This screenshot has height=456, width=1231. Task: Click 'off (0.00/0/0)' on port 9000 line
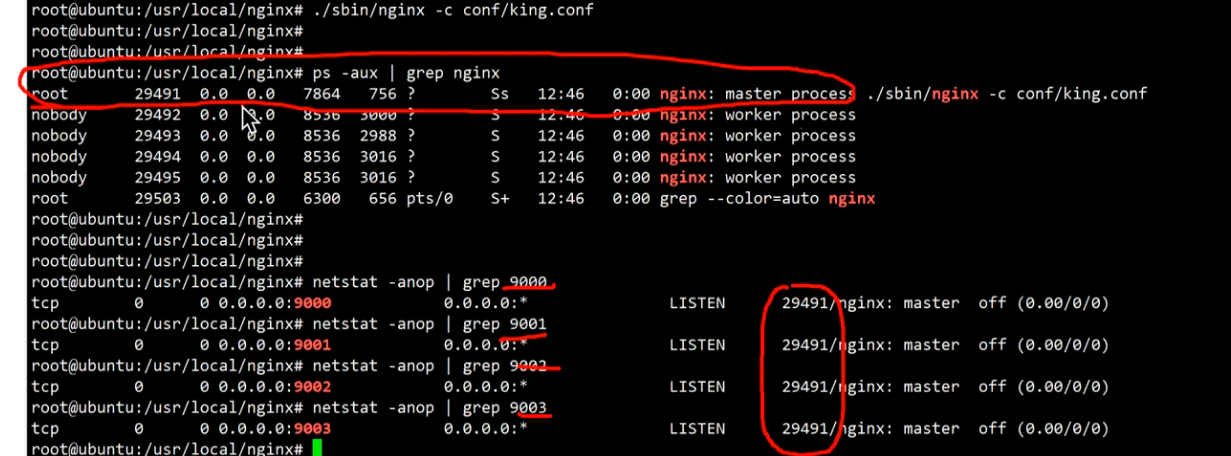(1043, 303)
